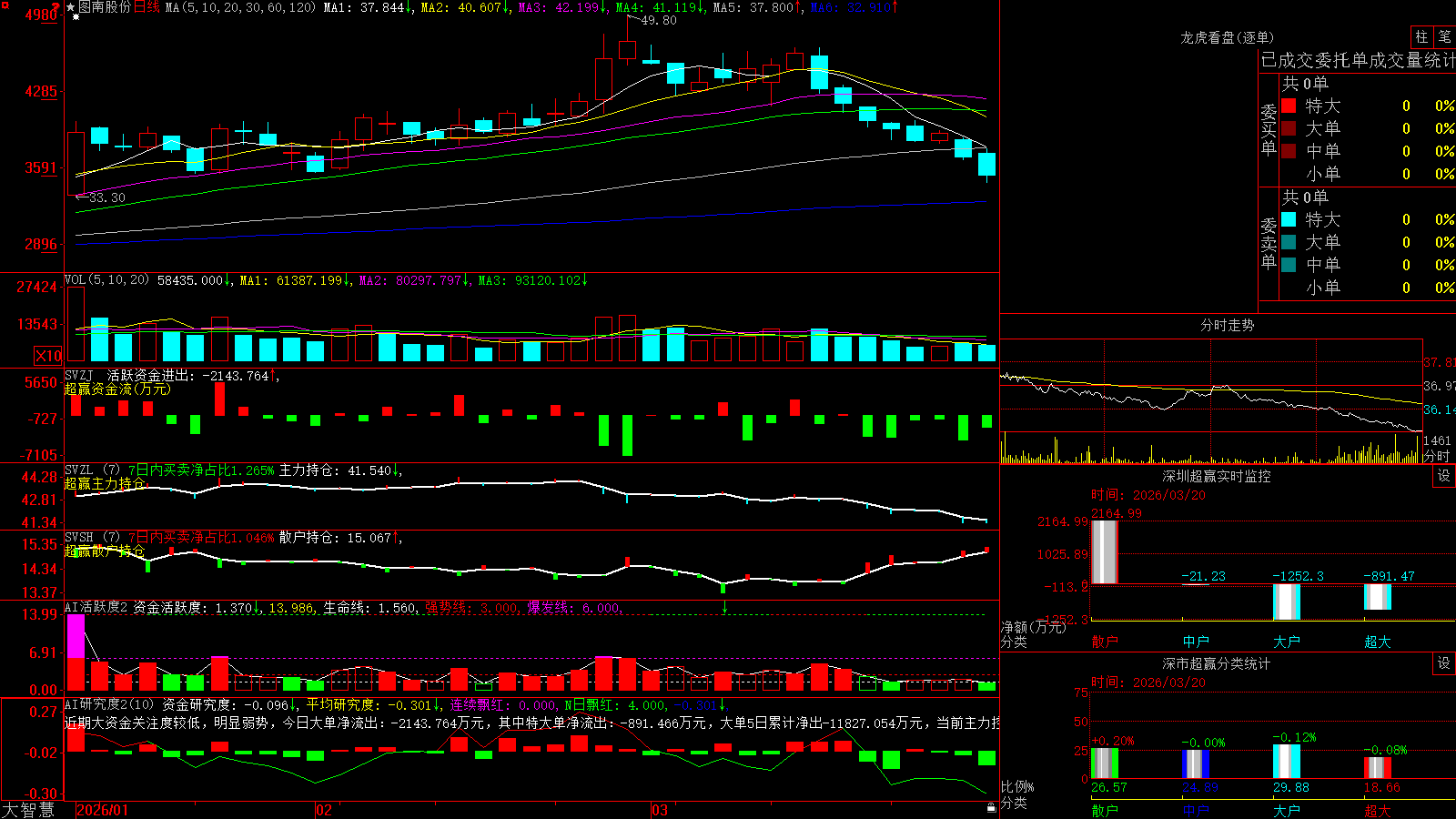Click the stock name 图南股份
Viewport: 1456px width, 819px height.
pyautogui.click(x=105, y=7)
